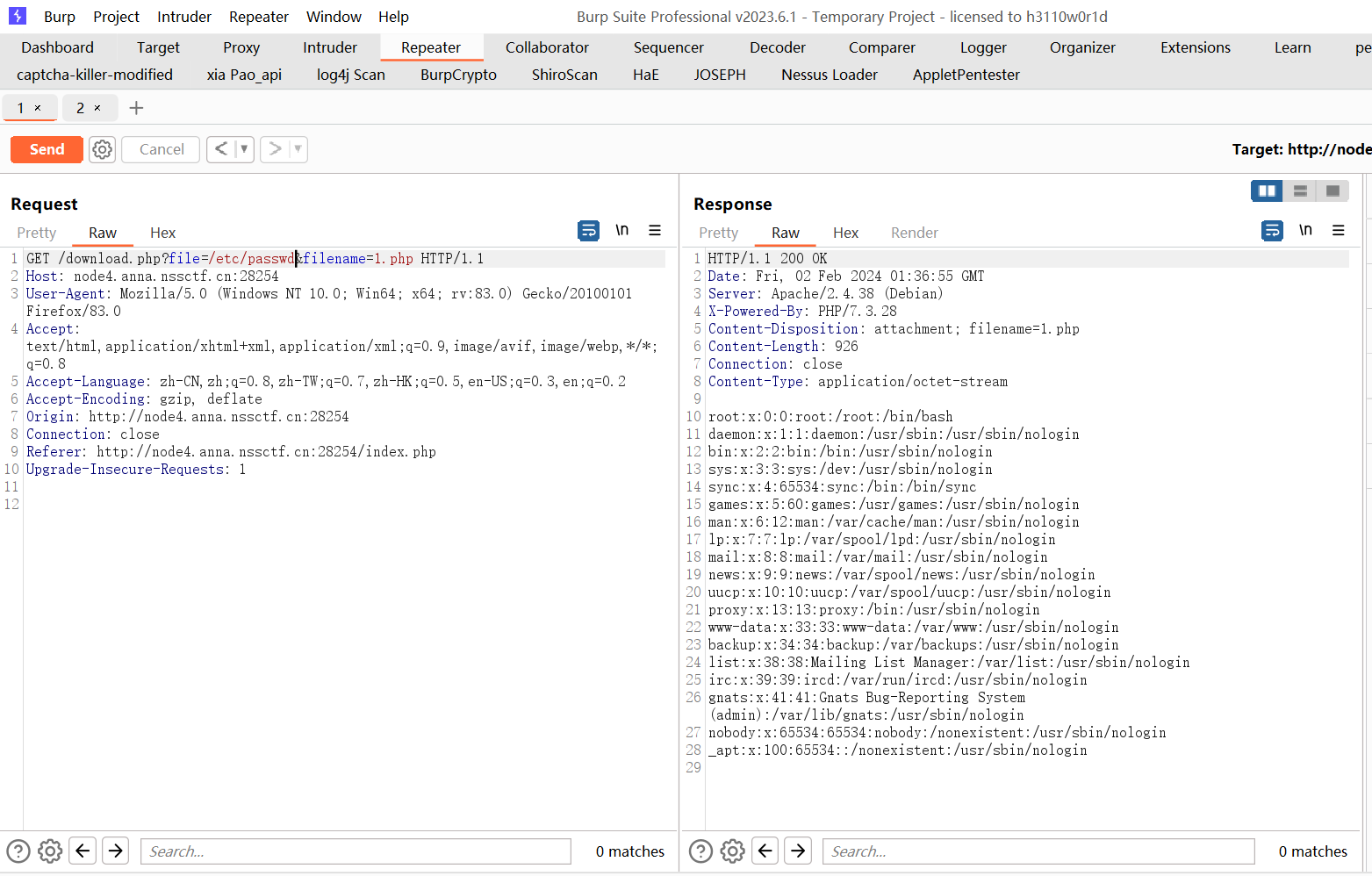
Task: Show Request in Pretty view
Action: coord(37,233)
